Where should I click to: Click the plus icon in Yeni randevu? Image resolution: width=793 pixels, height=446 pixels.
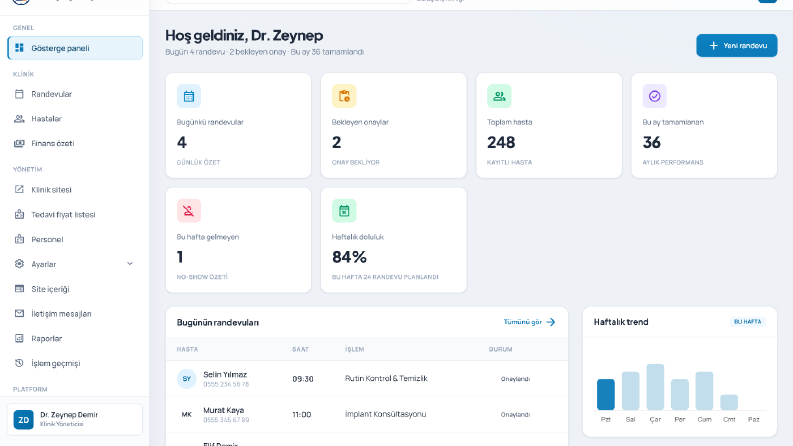[714, 46]
